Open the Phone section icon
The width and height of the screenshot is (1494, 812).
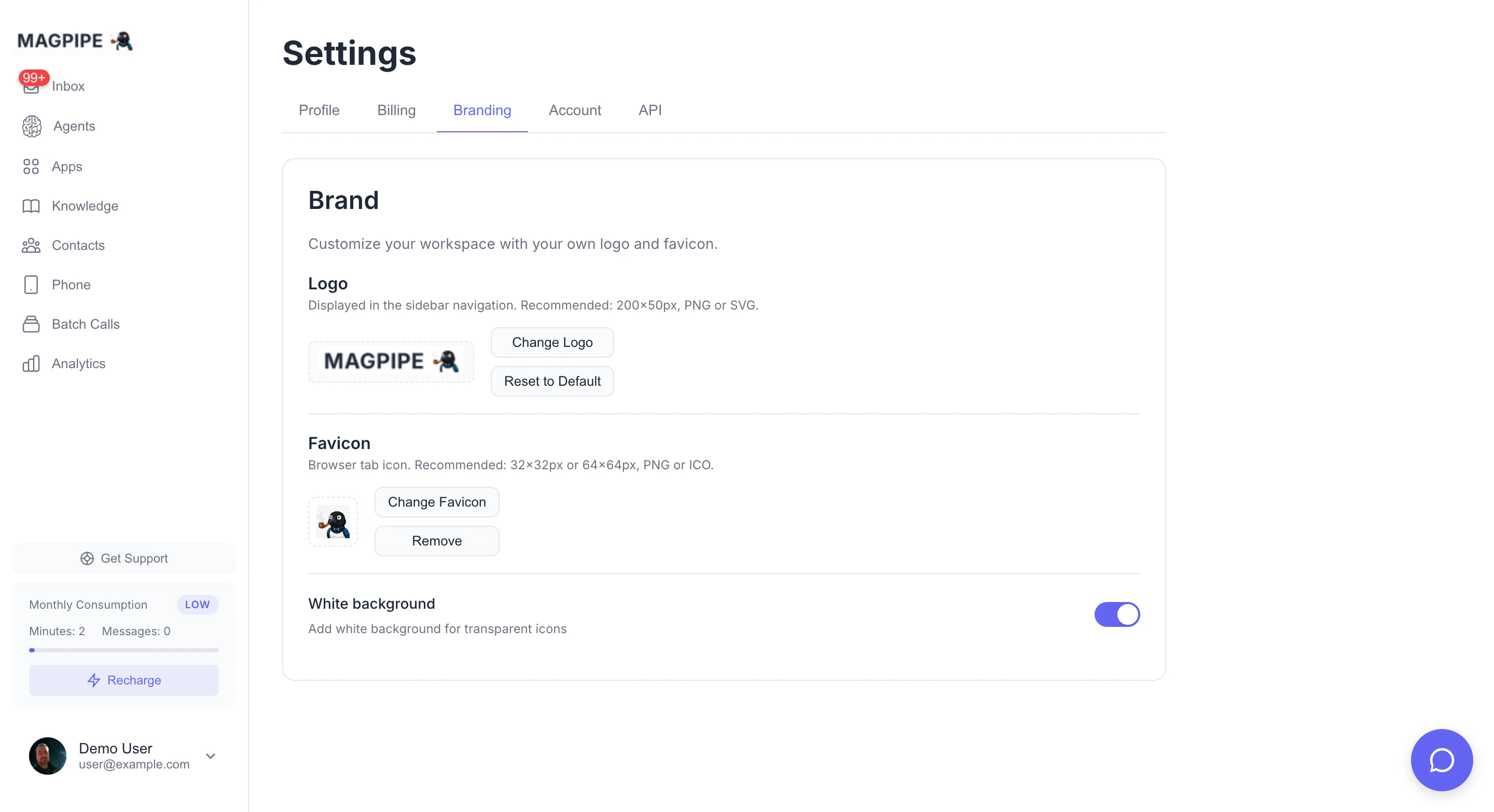31,285
